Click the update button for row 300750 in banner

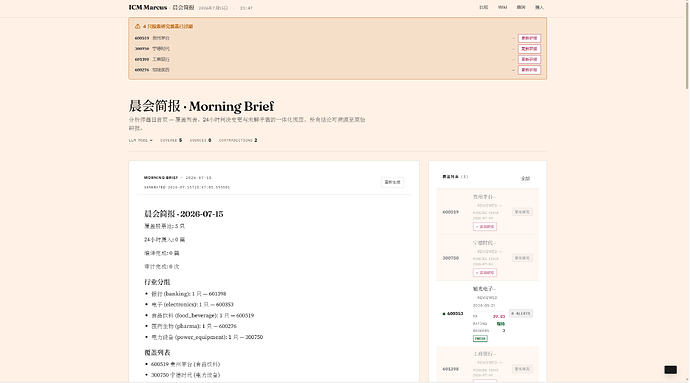(529, 49)
